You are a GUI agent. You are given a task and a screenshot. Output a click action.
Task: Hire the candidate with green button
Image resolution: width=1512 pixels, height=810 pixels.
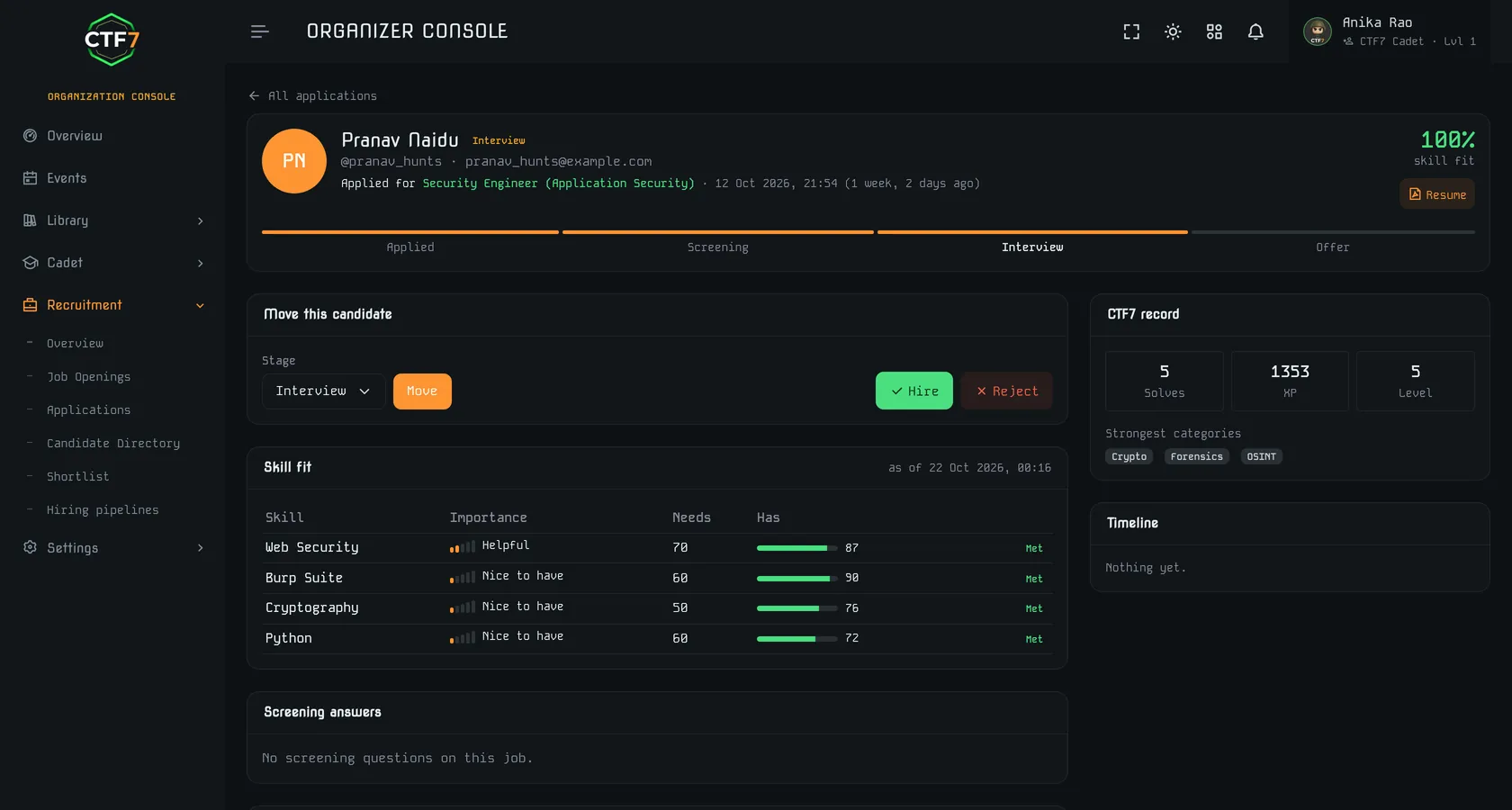click(914, 391)
